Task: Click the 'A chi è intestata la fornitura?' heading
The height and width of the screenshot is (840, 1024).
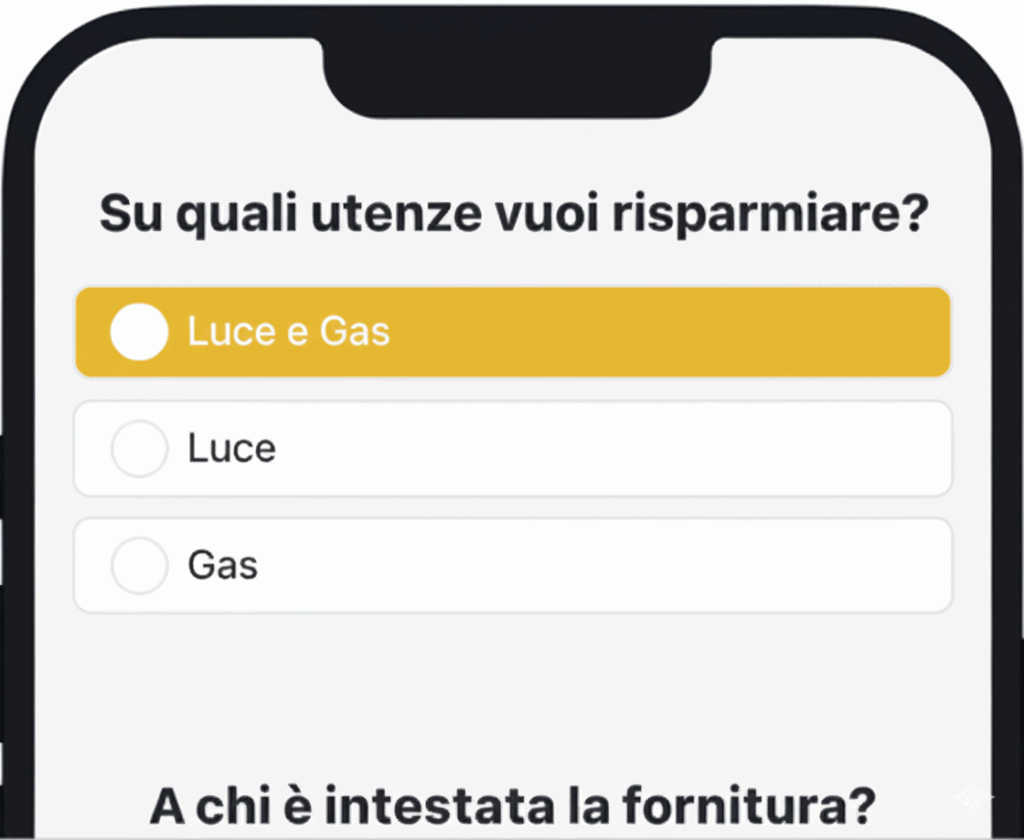Action: 512,803
